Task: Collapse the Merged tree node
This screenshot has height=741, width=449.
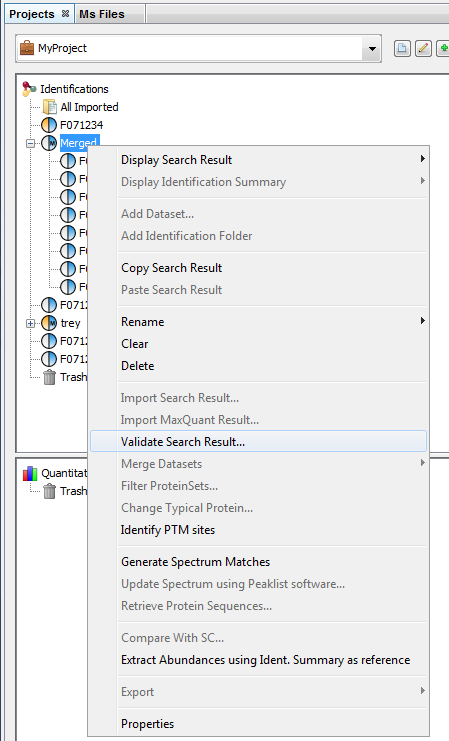Action: click(31, 143)
